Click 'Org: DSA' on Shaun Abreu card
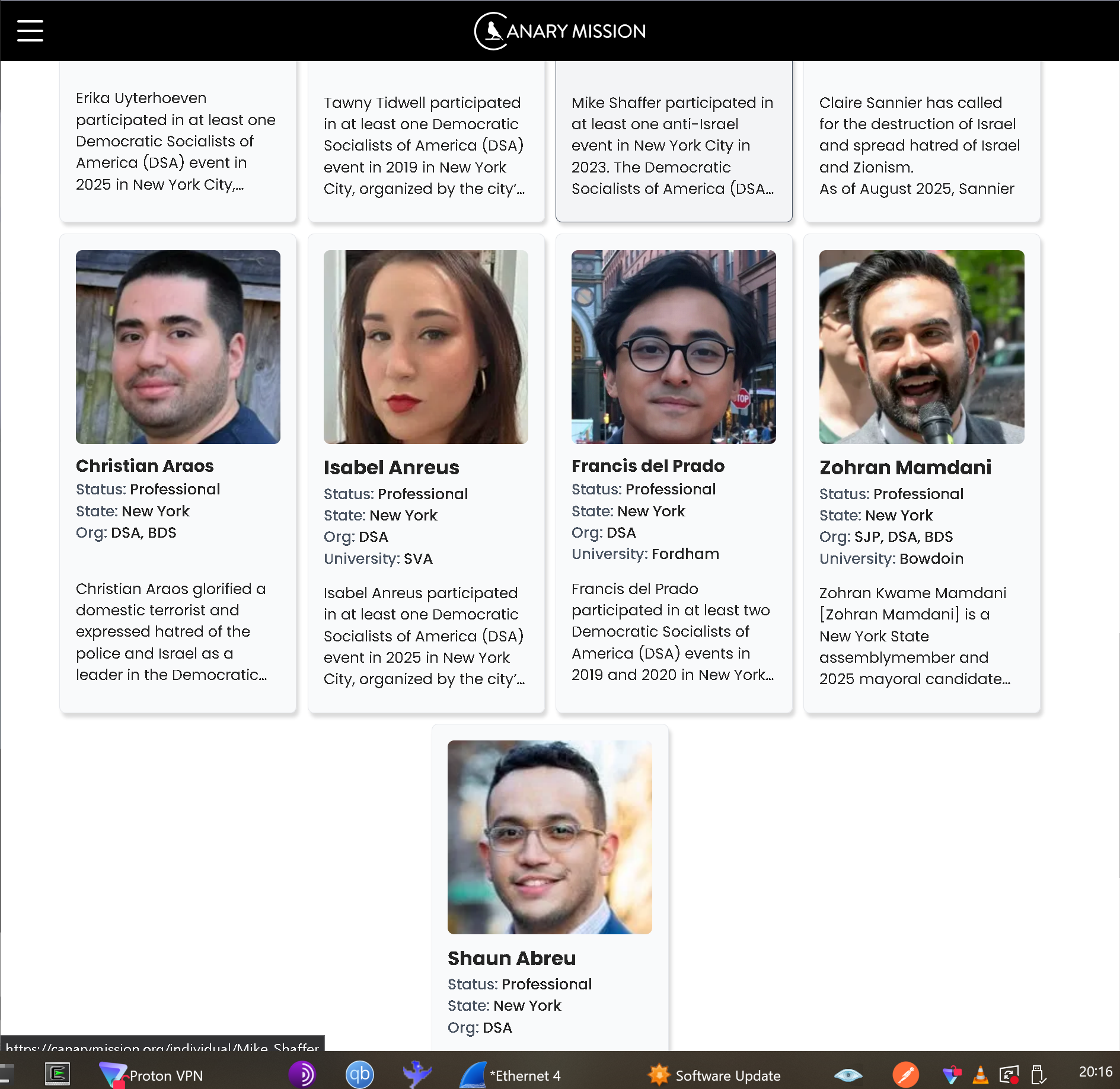 click(480, 1027)
